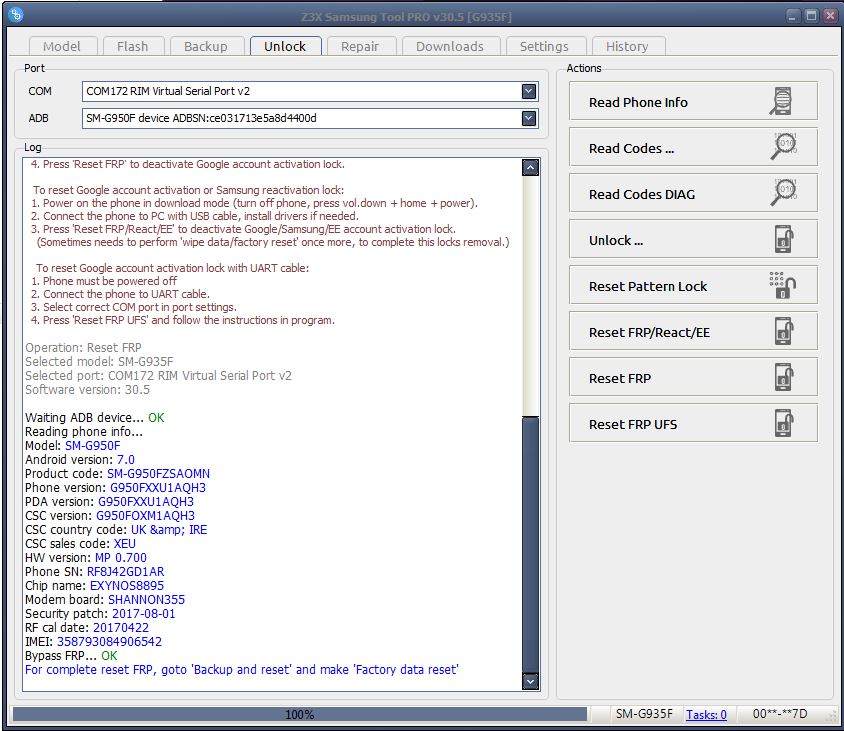Image resolution: width=844 pixels, height=731 pixels.
Task: Click the Read Phone Info magnifier icon
Action: pyautogui.click(x=781, y=101)
